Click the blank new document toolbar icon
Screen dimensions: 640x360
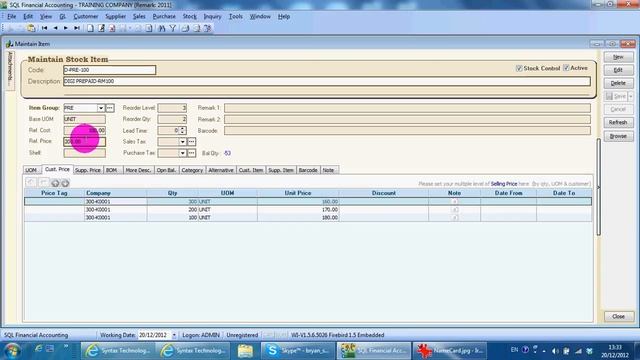(x=91, y=28)
